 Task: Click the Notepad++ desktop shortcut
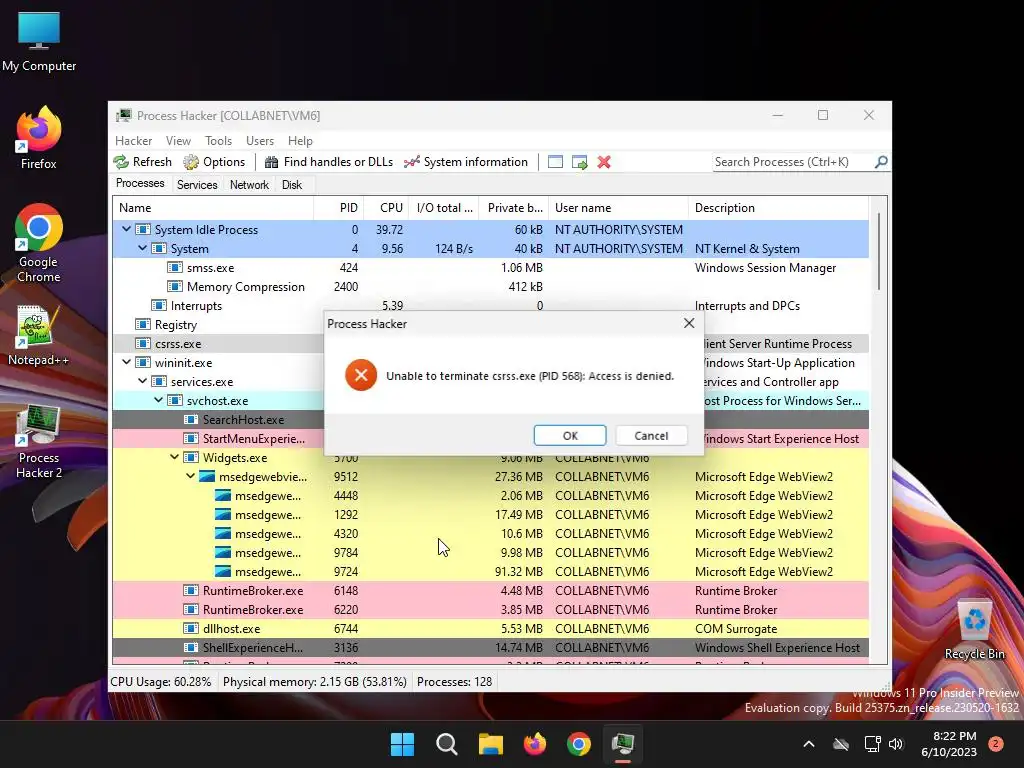[x=39, y=336]
